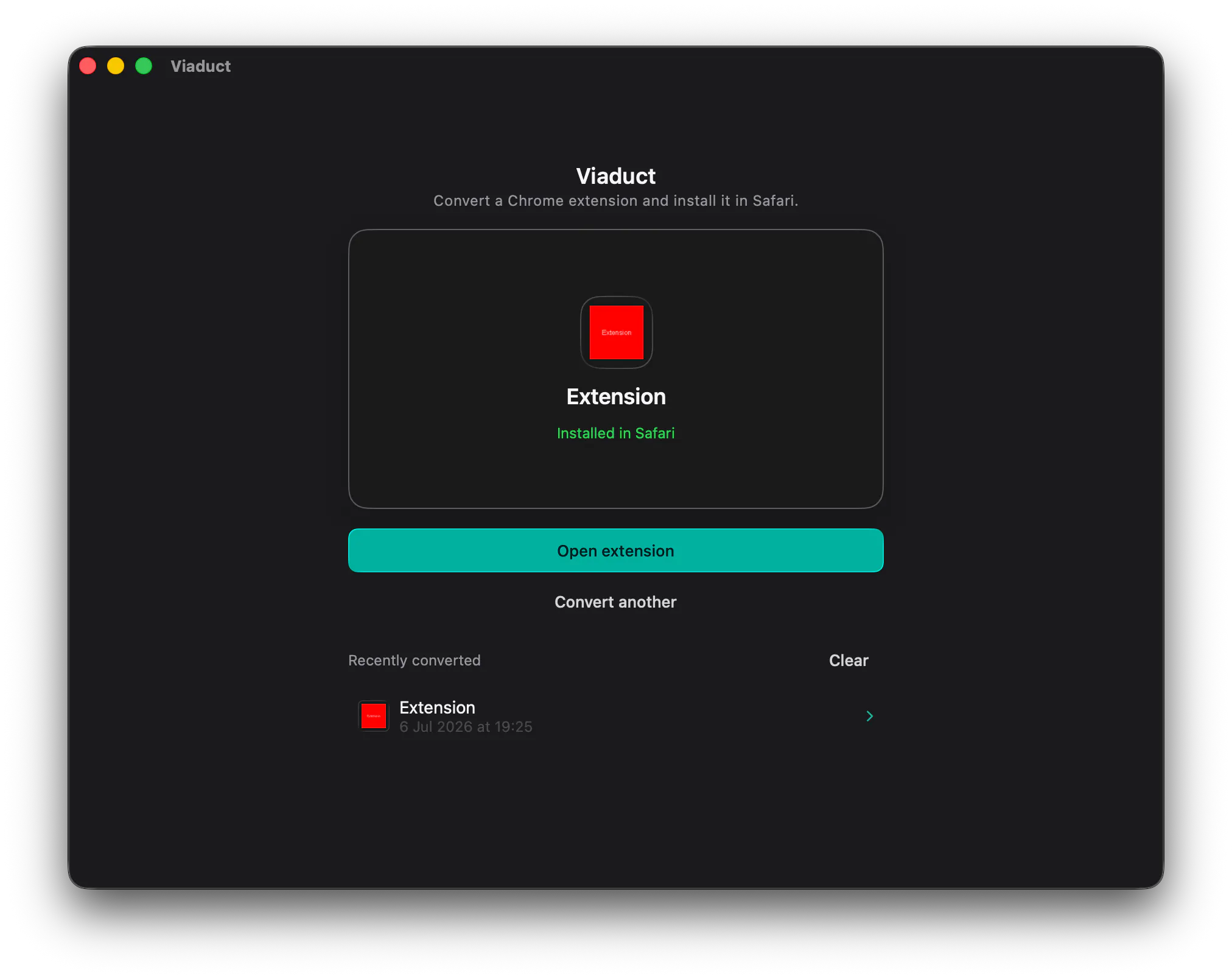The image size is (1232, 979).
Task: Choose Convert another
Action: pyautogui.click(x=615, y=602)
